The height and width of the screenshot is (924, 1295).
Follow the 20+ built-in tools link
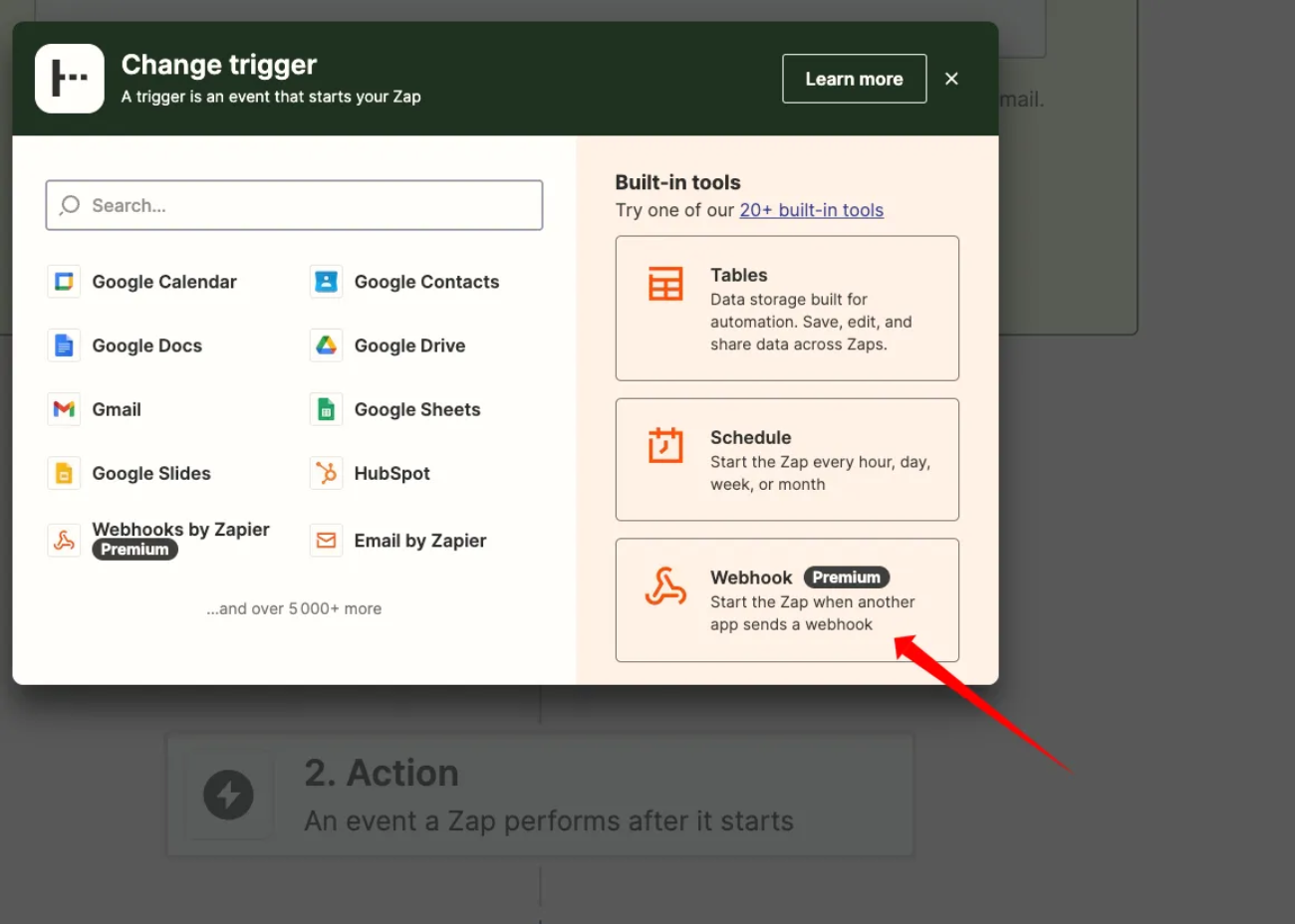(811, 210)
